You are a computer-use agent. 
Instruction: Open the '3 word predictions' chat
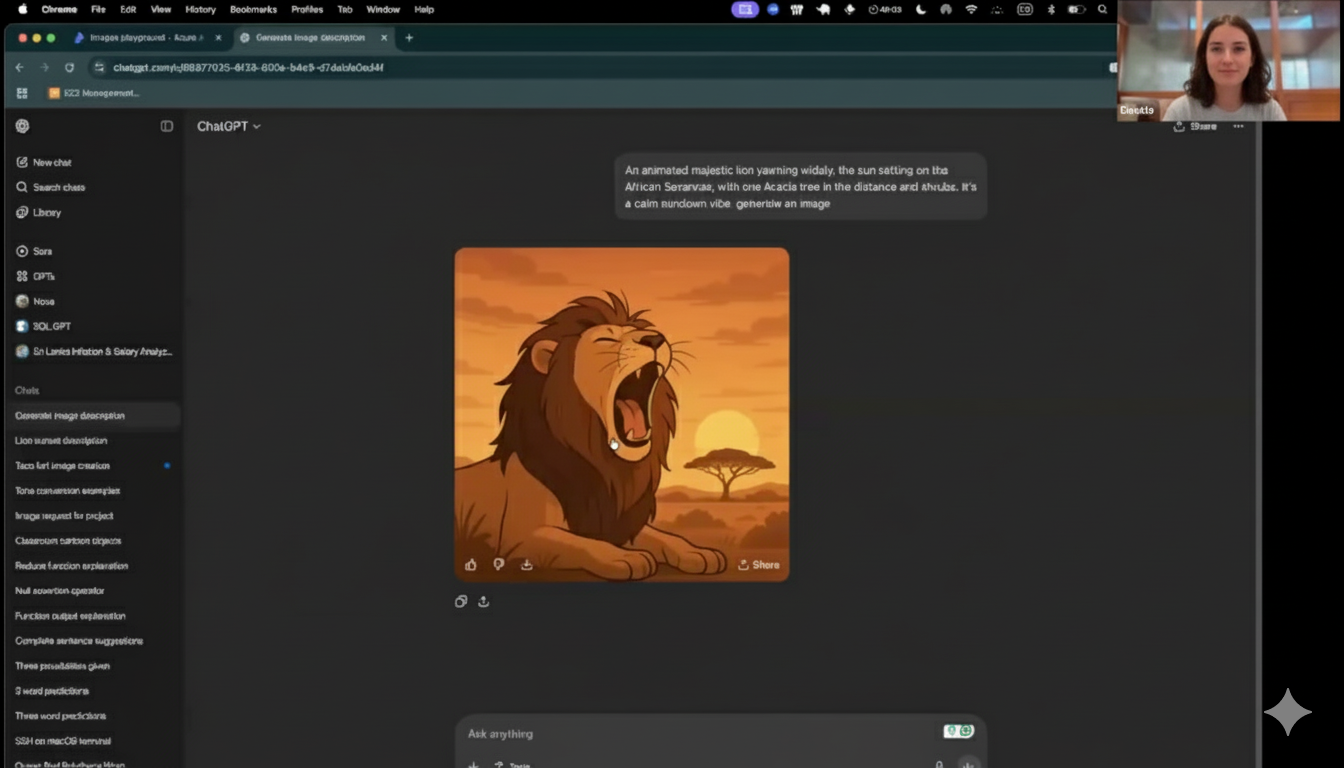coord(52,690)
